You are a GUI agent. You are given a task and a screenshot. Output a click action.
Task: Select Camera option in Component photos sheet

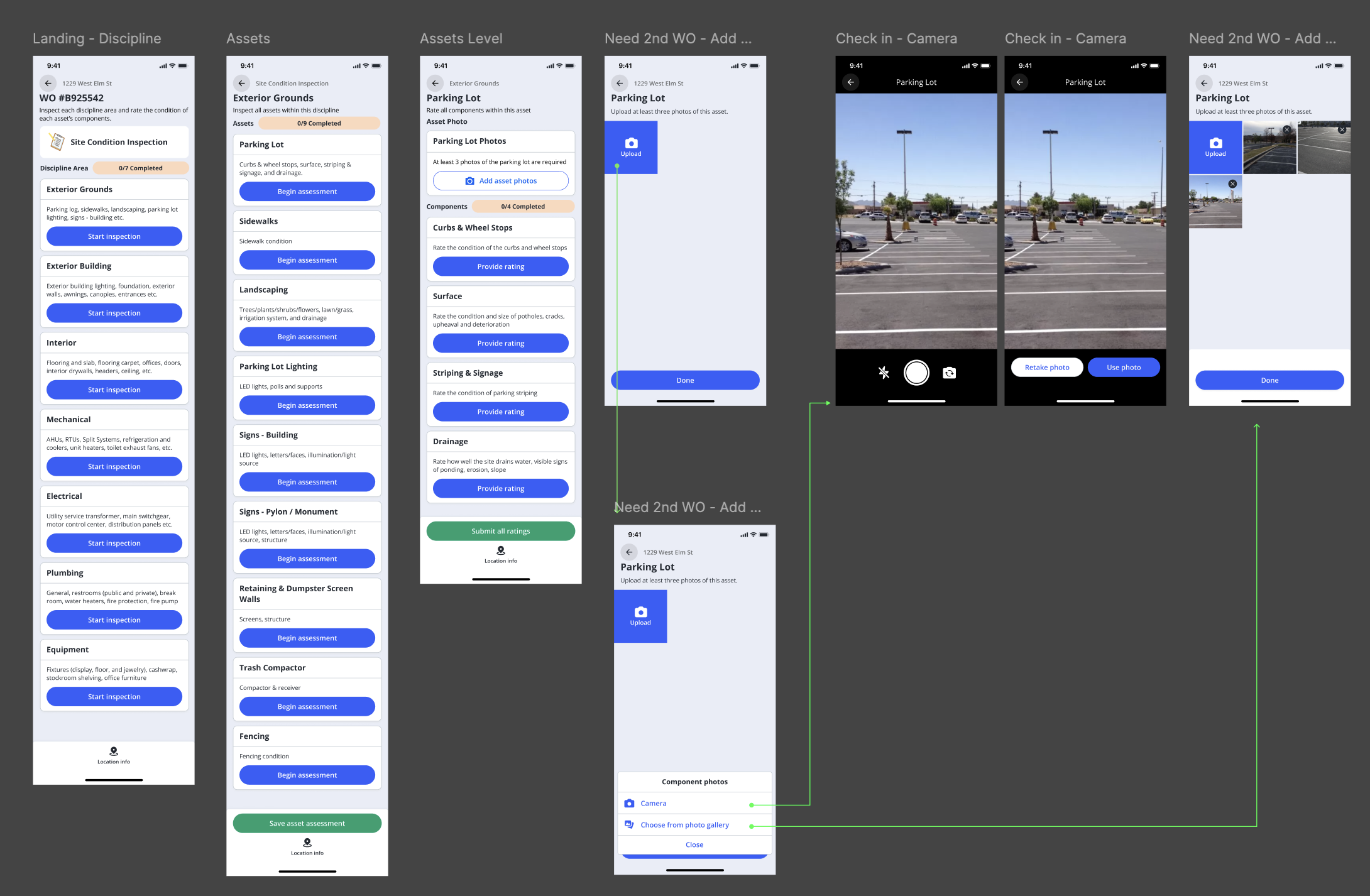(x=654, y=803)
